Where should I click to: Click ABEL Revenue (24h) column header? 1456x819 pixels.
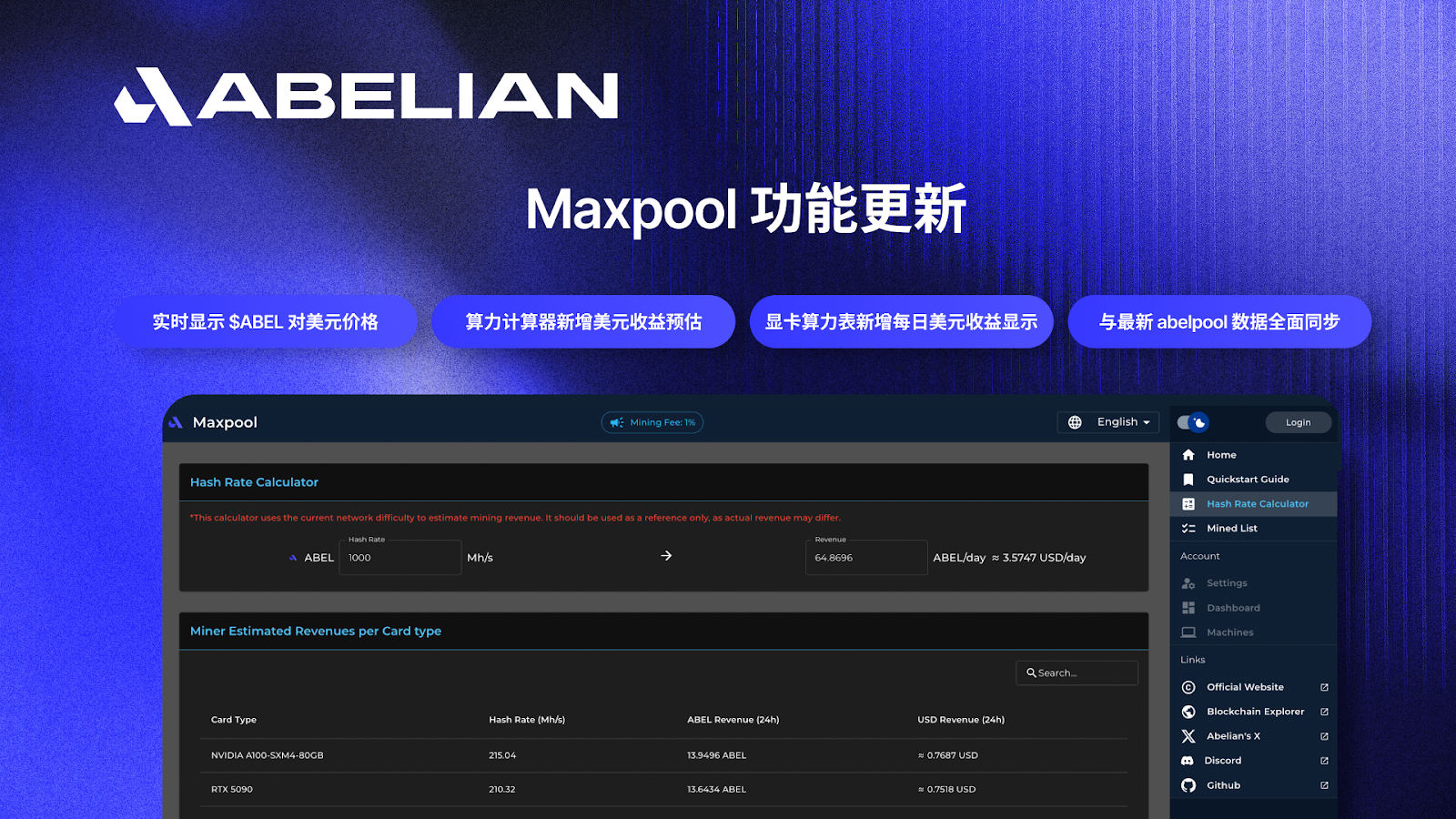click(733, 720)
